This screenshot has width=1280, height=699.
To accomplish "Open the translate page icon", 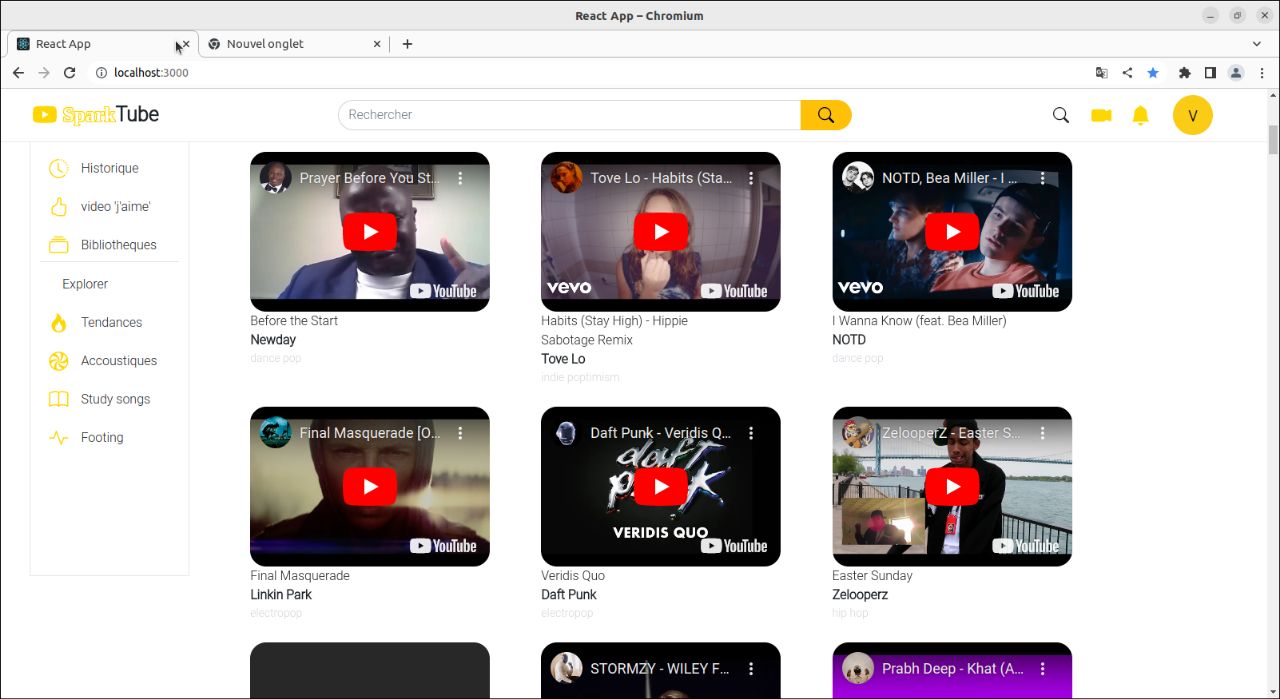I will click(x=1101, y=73).
